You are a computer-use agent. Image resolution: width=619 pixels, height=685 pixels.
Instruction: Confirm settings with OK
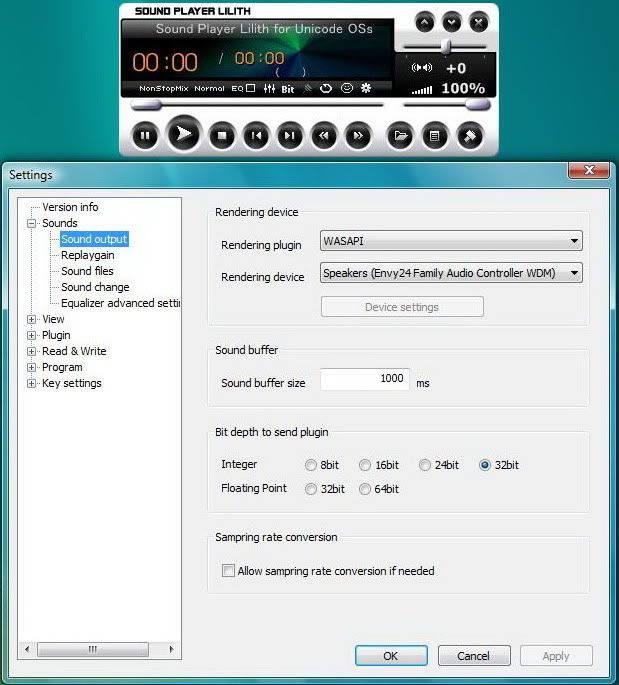coord(391,656)
